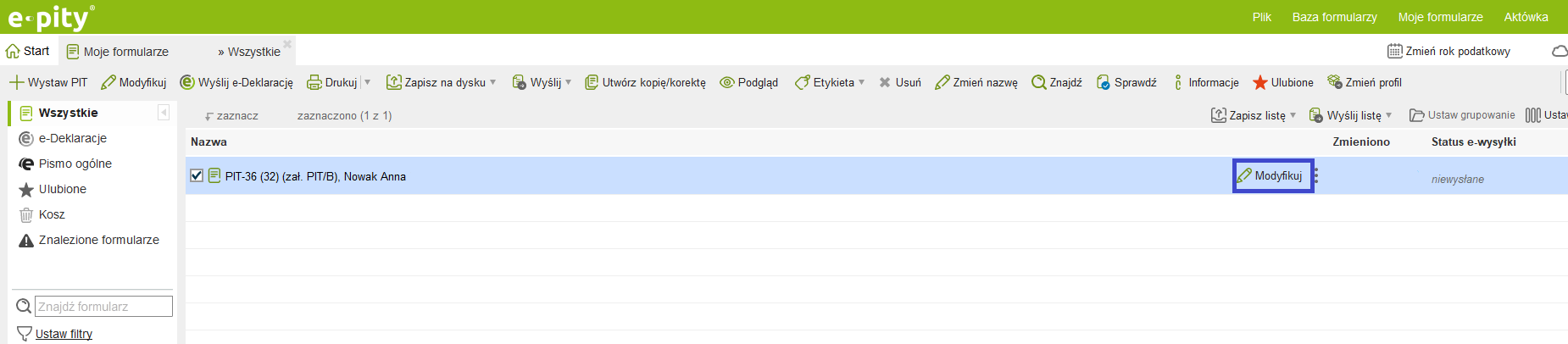This screenshot has width=1568, height=344.
Task: Click zaznacz select-all toggle
Action: pos(231,115)
